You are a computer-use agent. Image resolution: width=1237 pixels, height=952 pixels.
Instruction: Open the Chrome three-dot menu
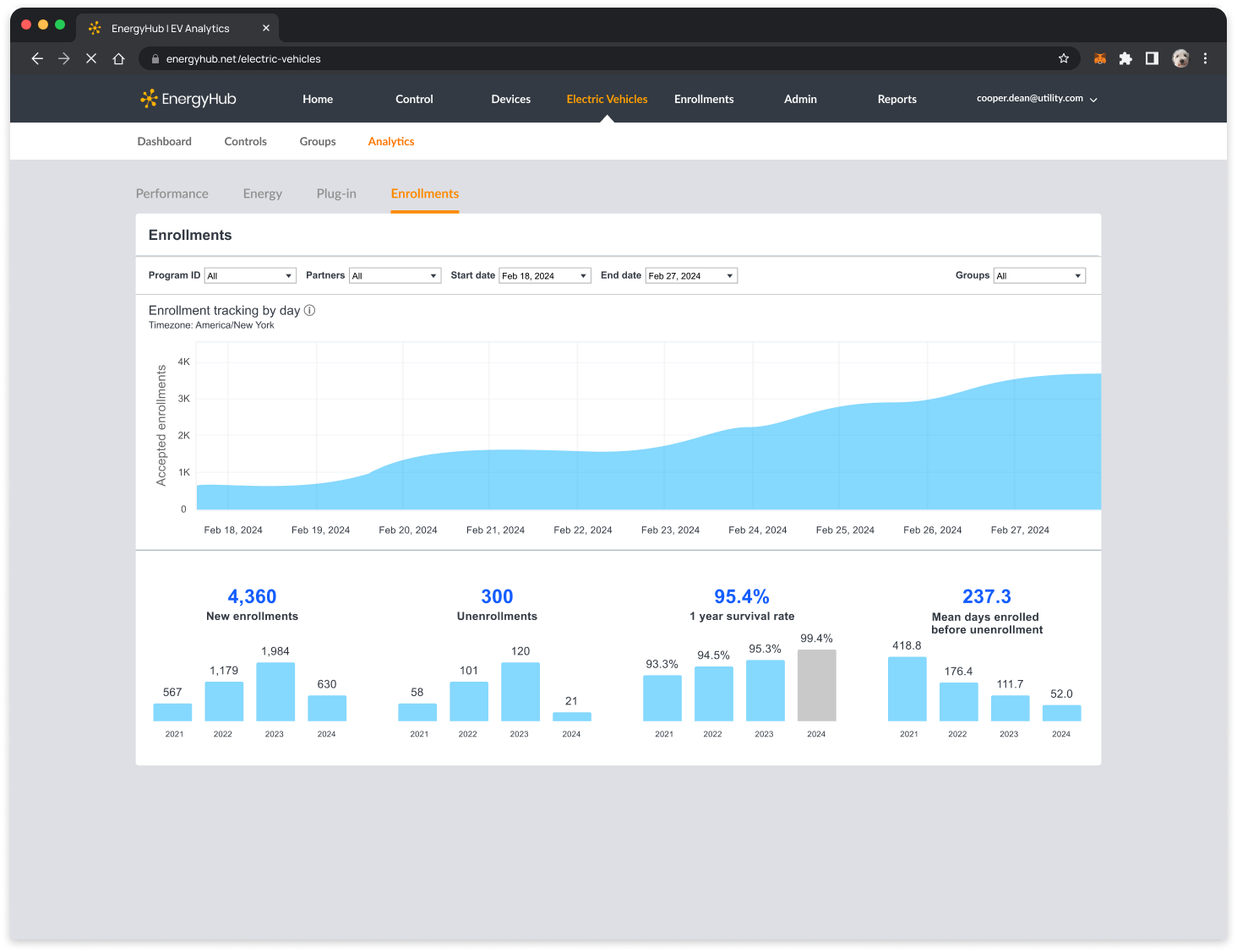1205,58
